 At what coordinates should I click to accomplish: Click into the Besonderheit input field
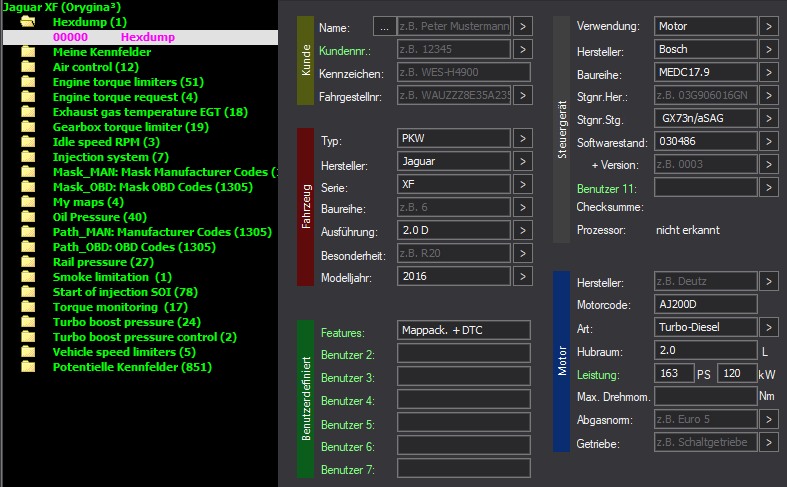tap(454, 254)
